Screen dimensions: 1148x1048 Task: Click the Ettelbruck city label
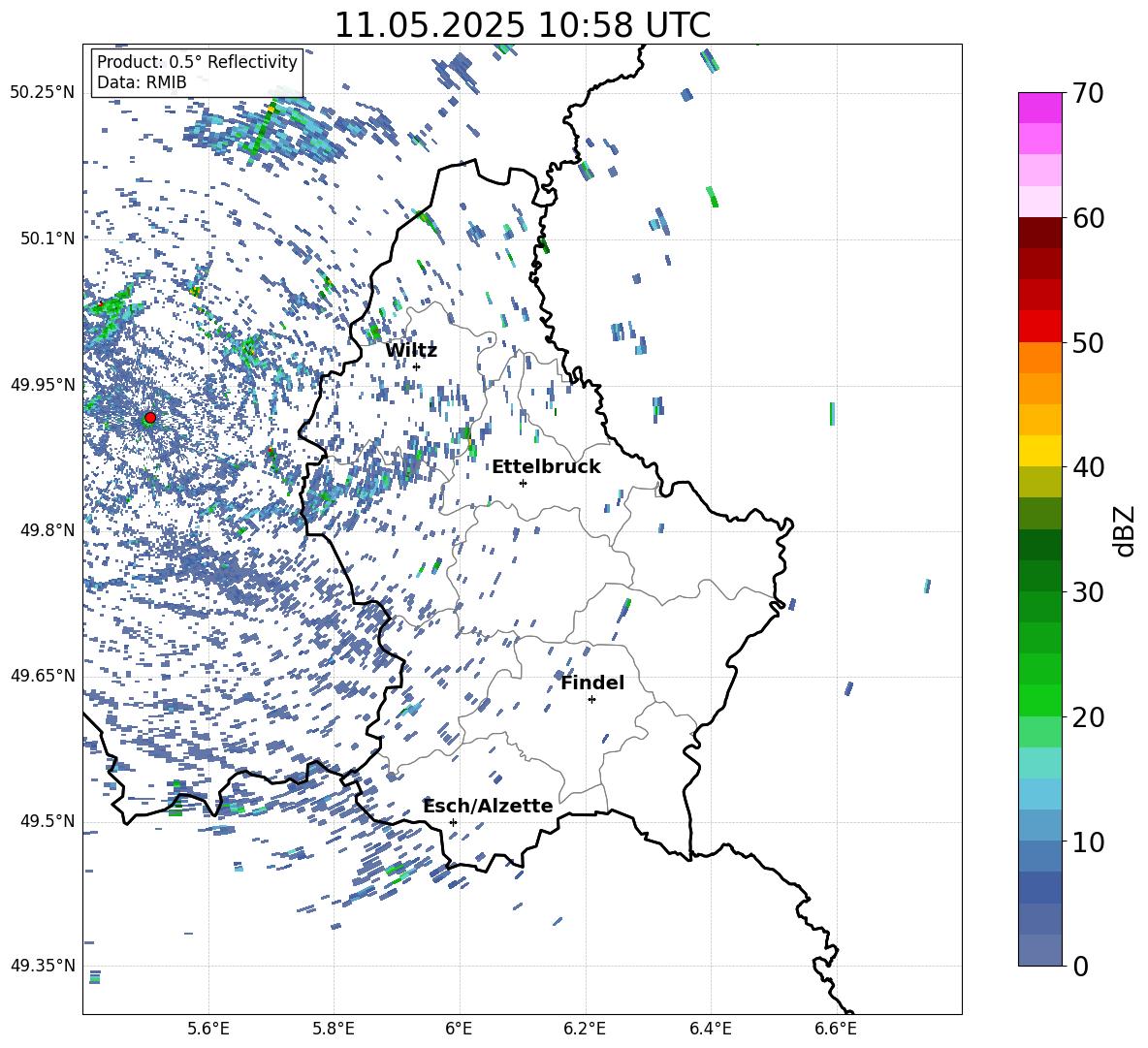click(546, 467)
